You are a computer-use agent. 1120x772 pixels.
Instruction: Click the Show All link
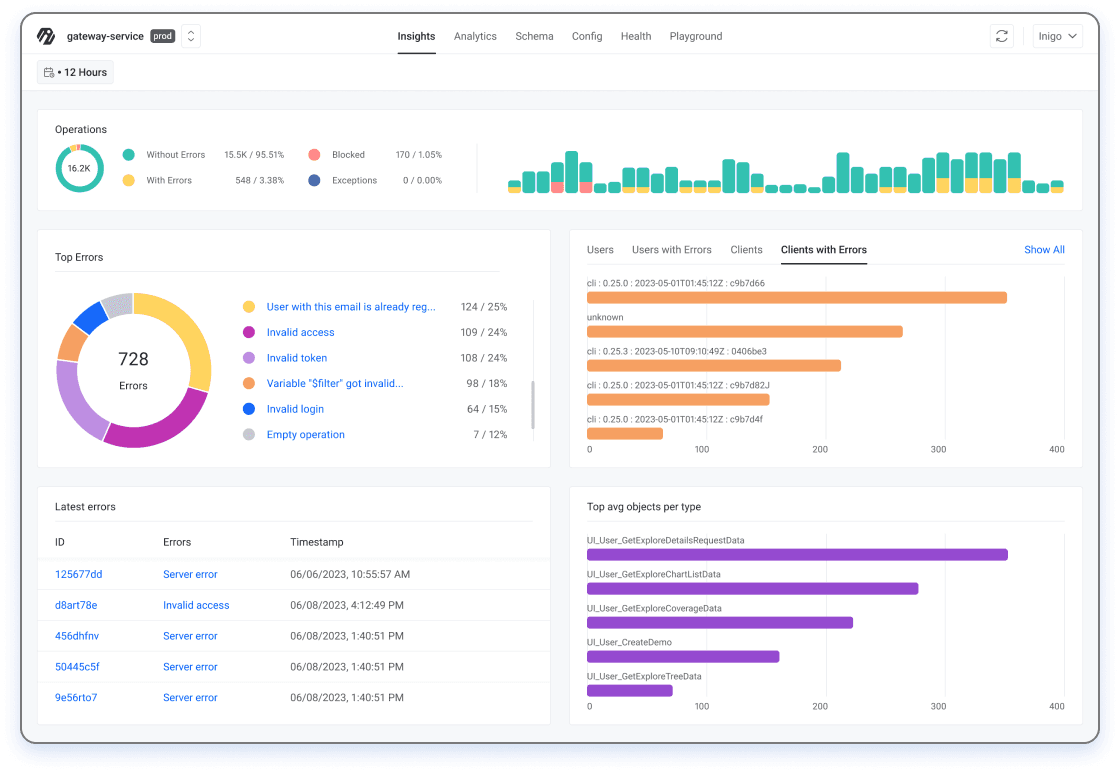click(1044, 250)
